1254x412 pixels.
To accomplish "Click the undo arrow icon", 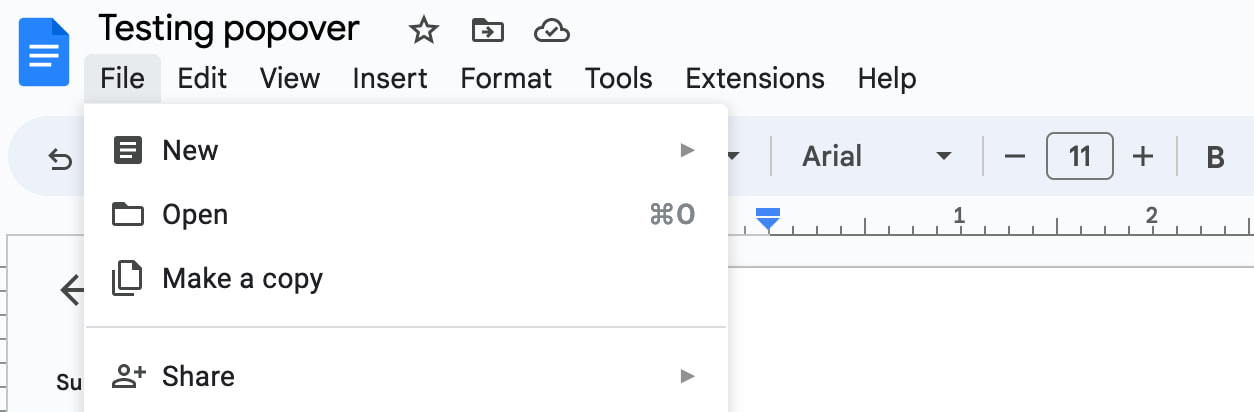I will pos(61,158).
